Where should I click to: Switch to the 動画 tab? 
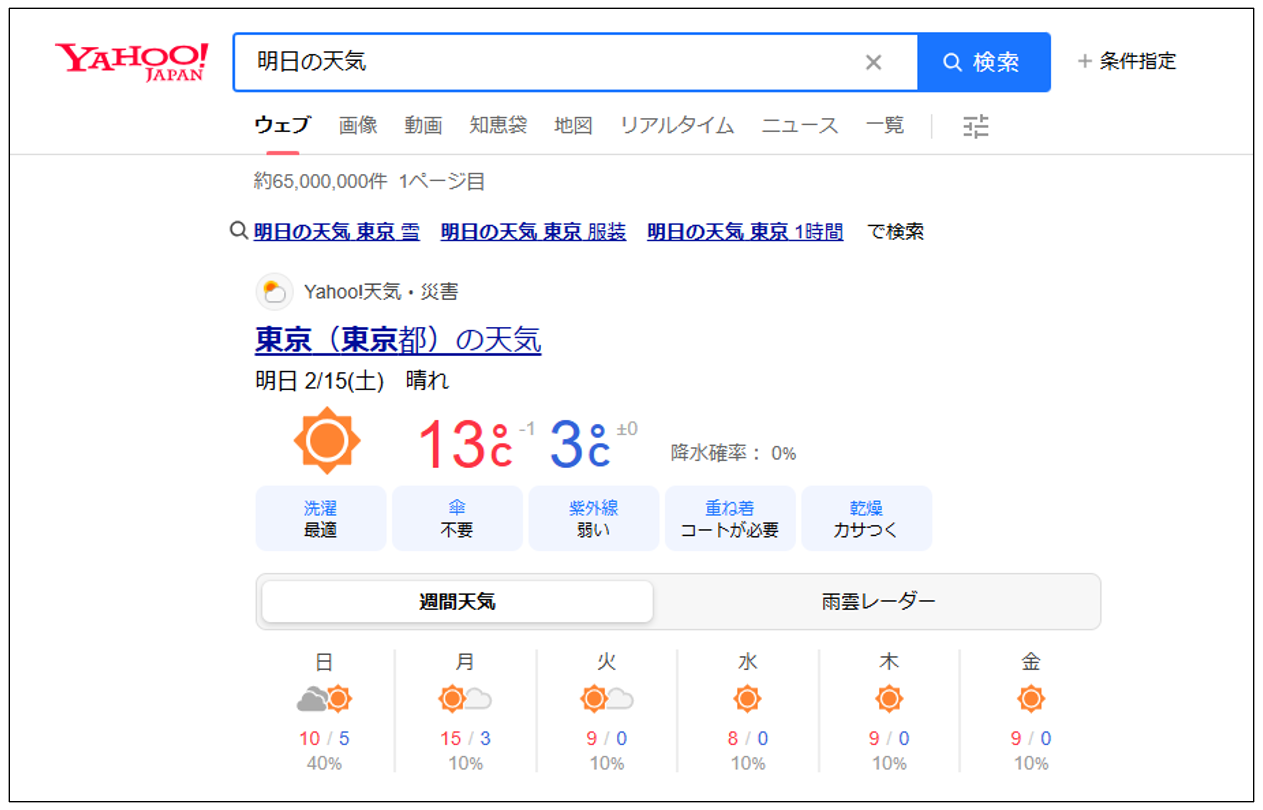point(424,125)
